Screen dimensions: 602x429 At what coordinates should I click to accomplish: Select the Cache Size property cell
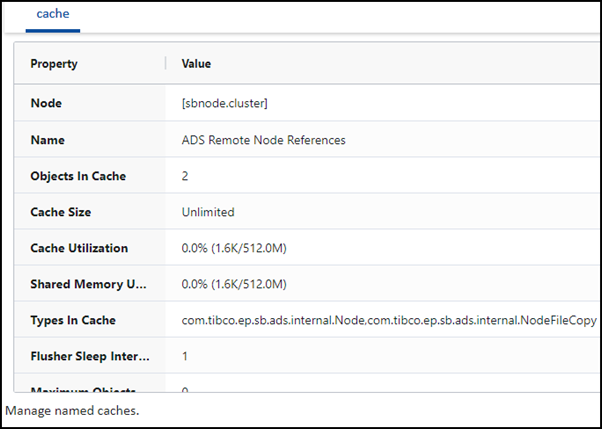tap(62, 212)
